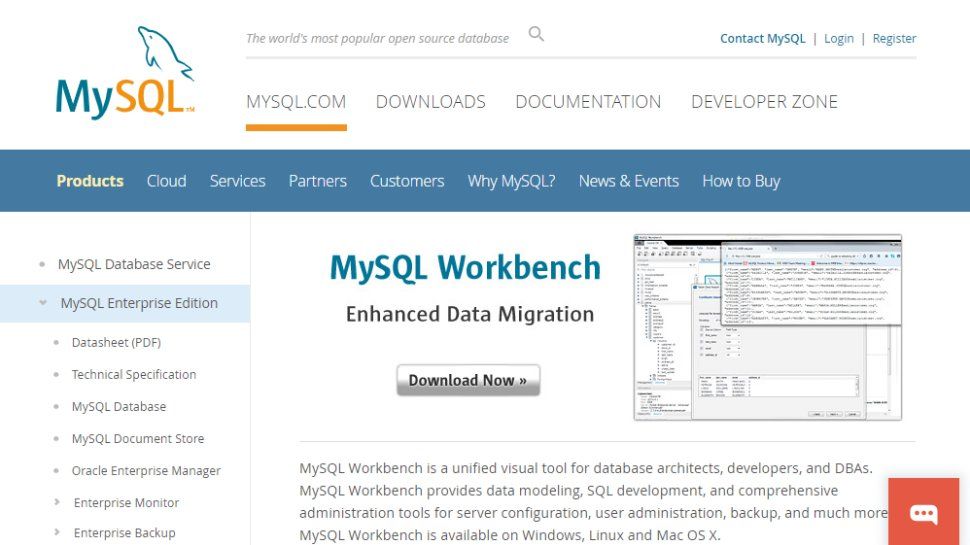Open the DOCUMENTATION tab

point(588,101)
